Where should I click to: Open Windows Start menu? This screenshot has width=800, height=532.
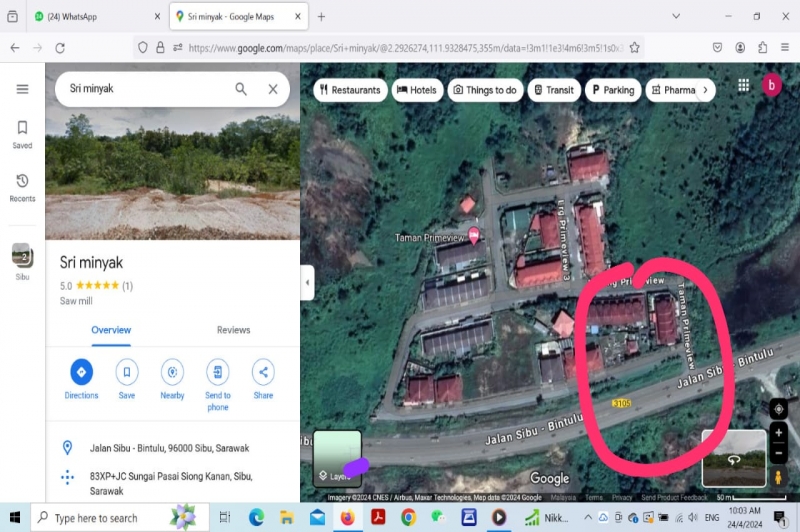coord(15,518)
